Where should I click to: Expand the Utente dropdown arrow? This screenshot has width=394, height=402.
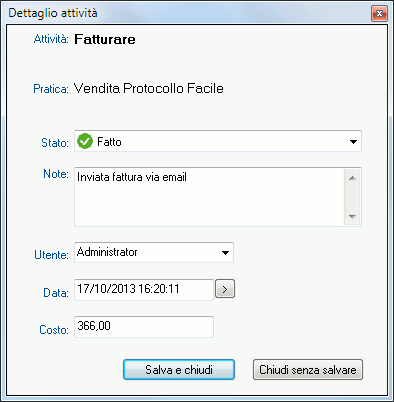coord(225,253)
